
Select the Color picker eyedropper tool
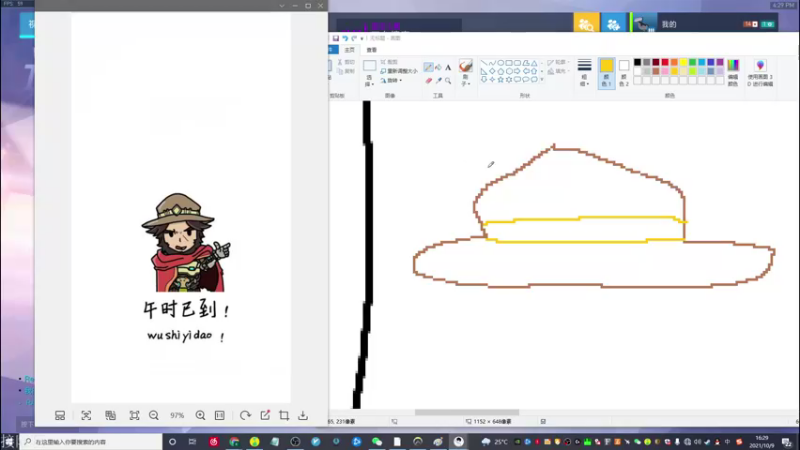[x=438, y=81]
